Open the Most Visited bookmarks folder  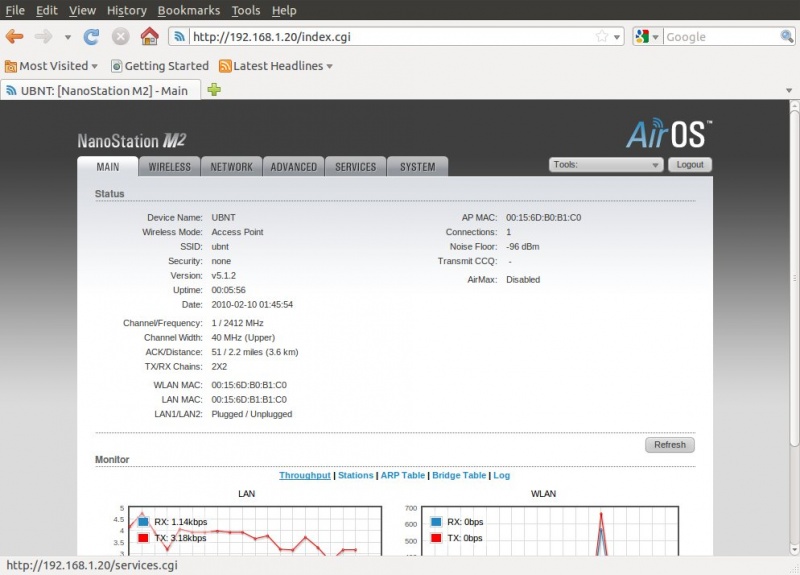tap(51, 66)
